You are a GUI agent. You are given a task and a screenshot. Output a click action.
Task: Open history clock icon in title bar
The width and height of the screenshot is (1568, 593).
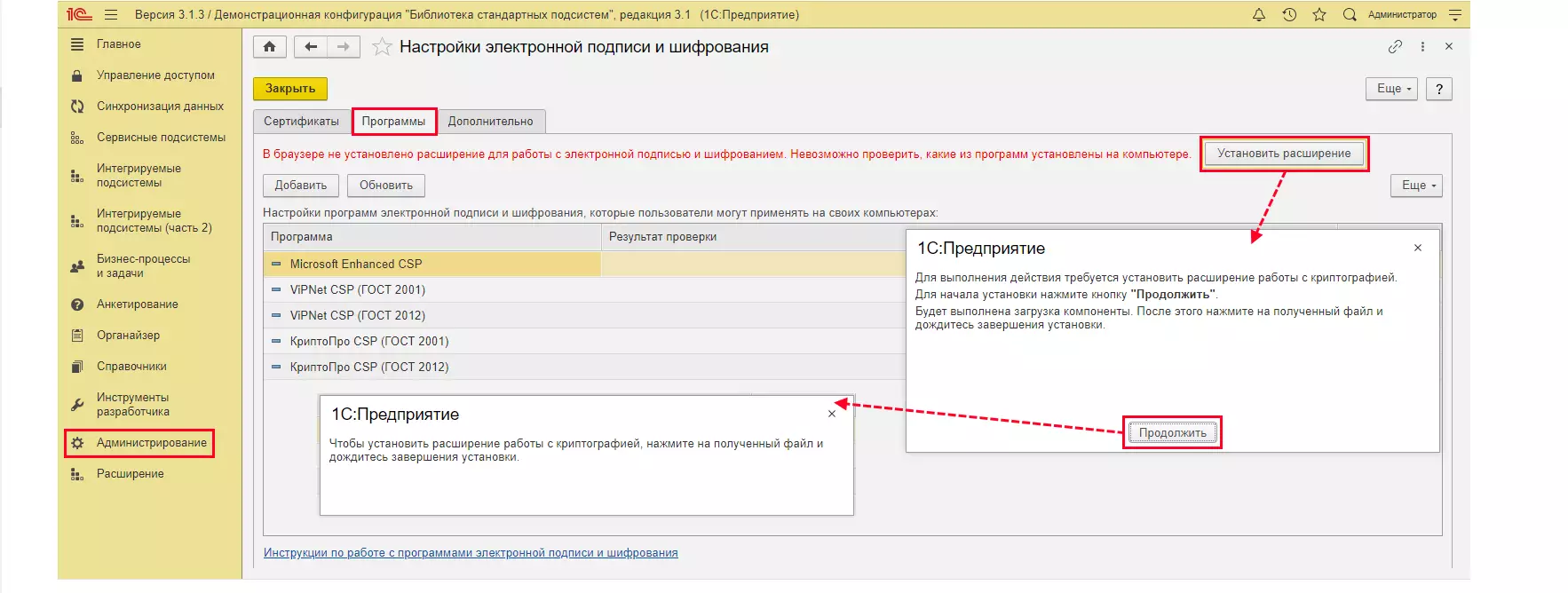(x=1289, y=14)
